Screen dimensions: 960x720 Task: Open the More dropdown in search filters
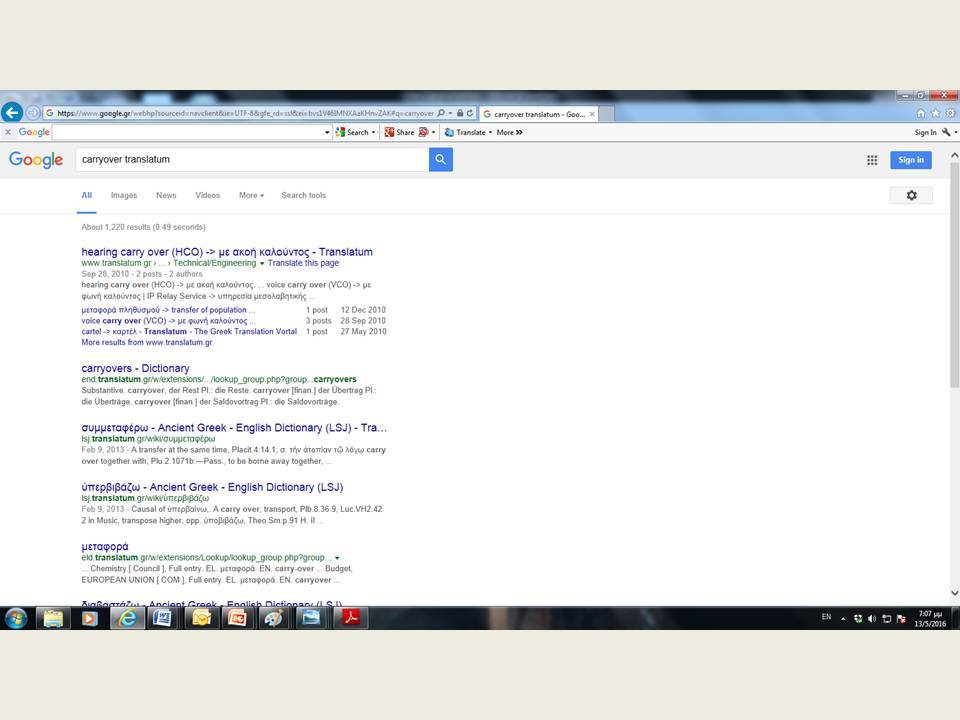[252, 195]
